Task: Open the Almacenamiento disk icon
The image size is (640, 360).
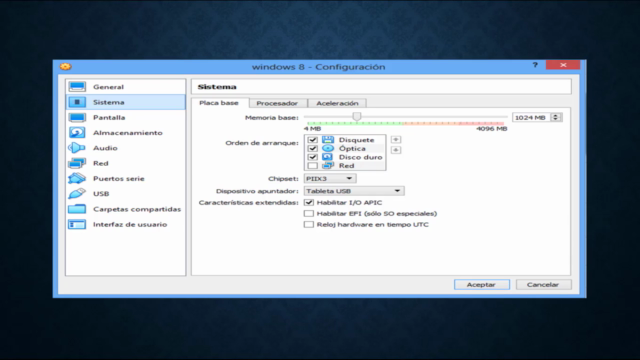Action: click(x=77, y=133)
